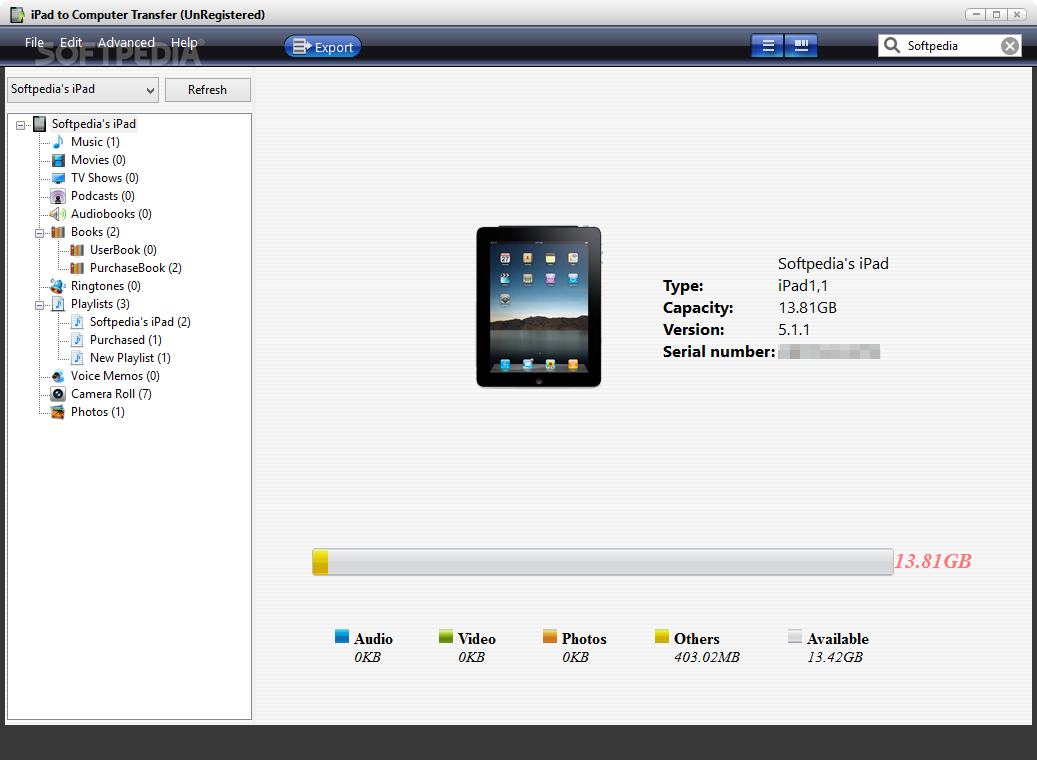
Task: Select Movies (0) in the tree
Action: click(x=98, y=160)
